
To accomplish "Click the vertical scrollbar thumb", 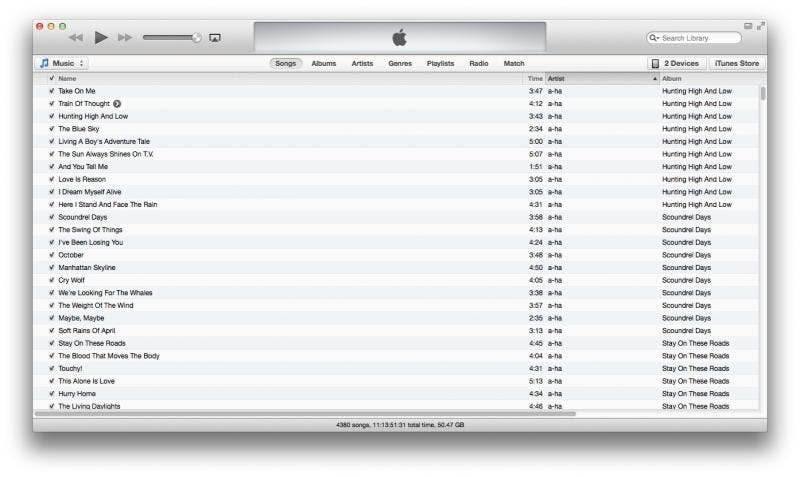I will [763, 93].
